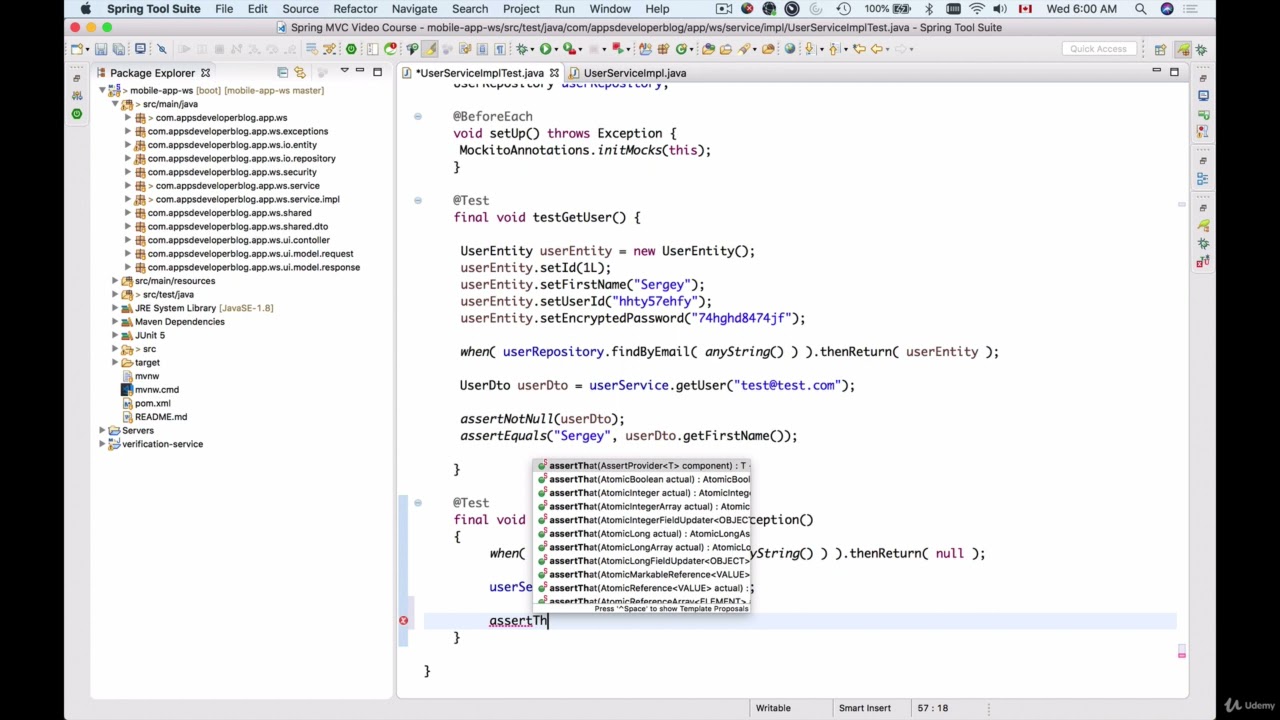The width and height of the screenshot is (1280, 720).
Task: Collapse all in Package Explorer
Action: point(282,72)
